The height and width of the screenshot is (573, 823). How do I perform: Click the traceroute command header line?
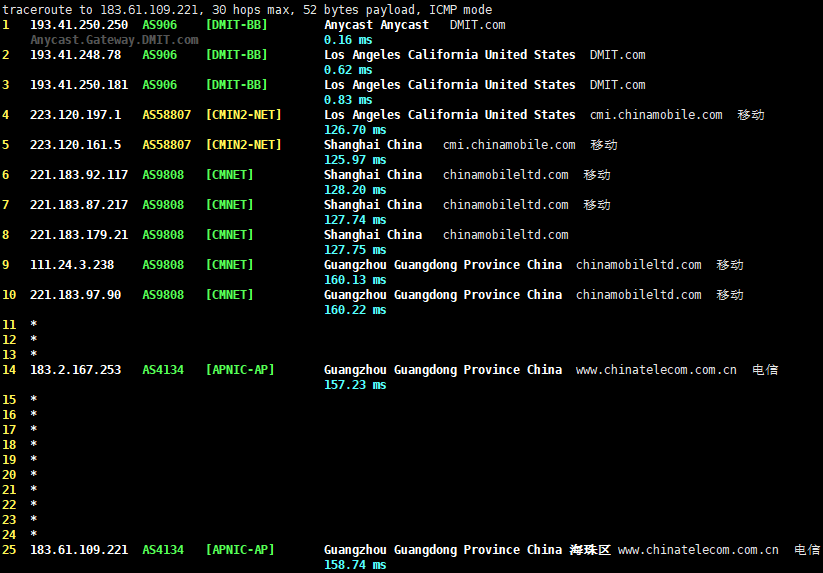tap(247, 10)
